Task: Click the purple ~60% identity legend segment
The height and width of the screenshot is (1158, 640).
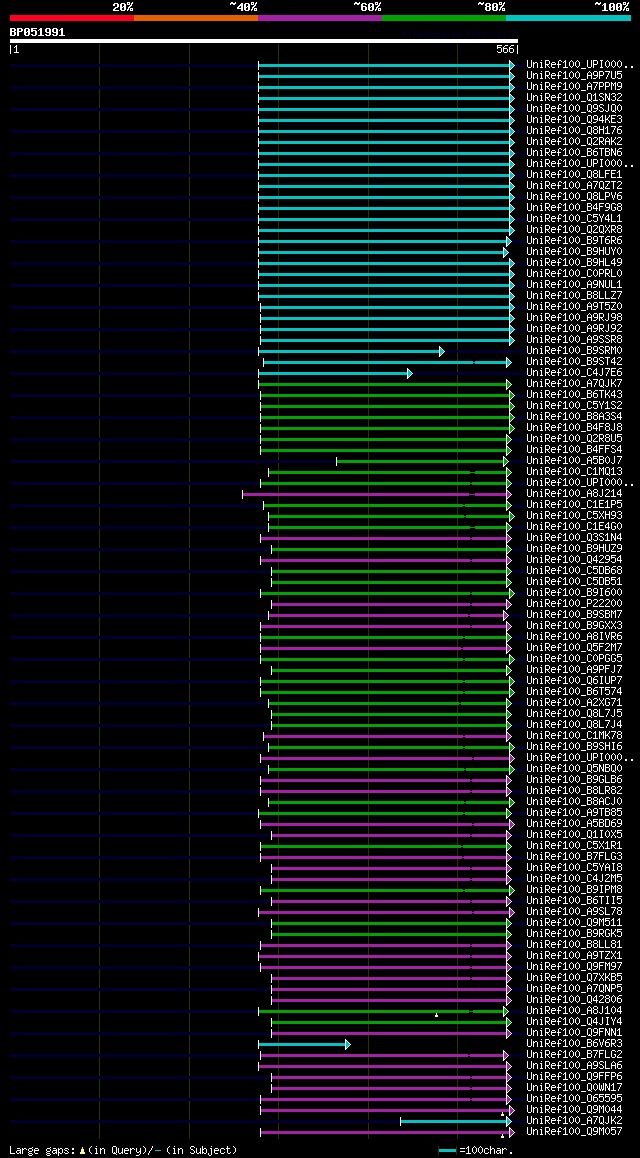Action: point(320,17)
